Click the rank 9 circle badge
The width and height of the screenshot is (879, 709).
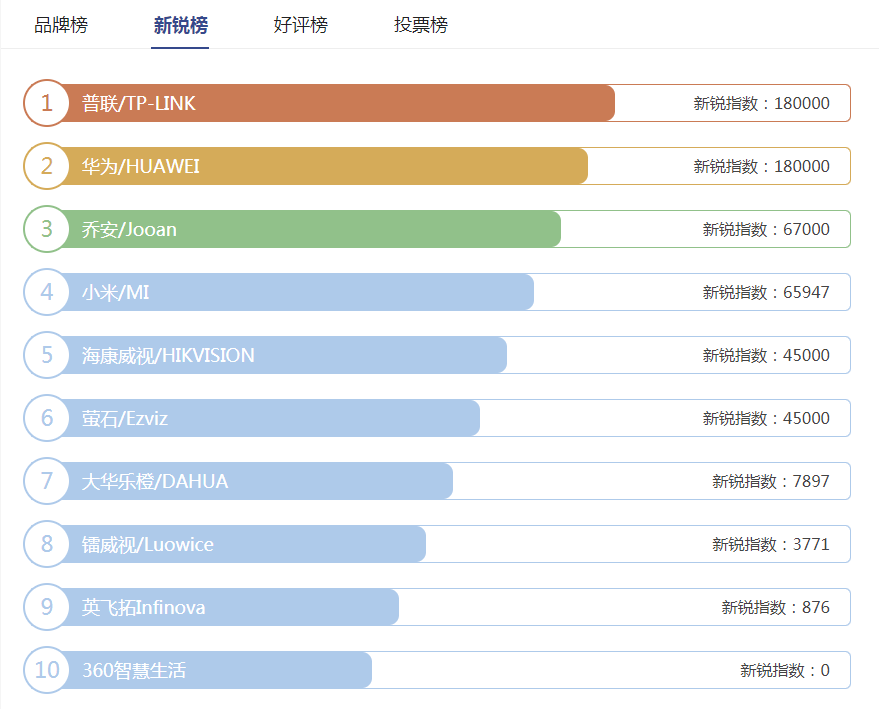pos(47,607)
